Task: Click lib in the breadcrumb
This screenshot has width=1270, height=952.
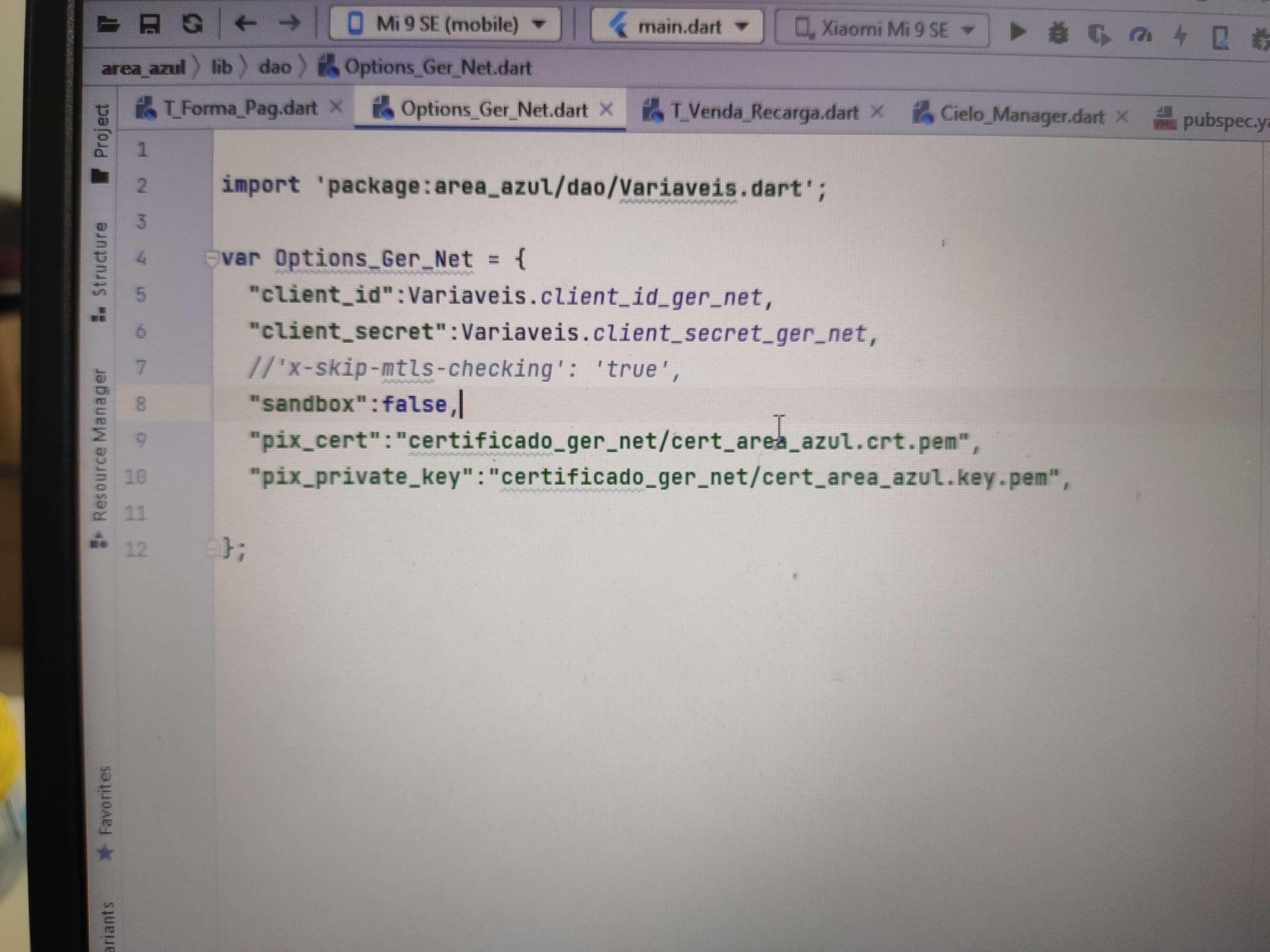Action: pyautogui.click(x=222, y=67)
